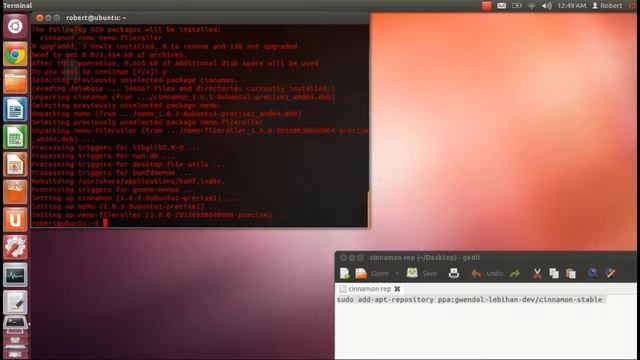Image resolution: width=640 pixels, height=360 pixels.
Task: Open the sound volume indicator menu
Action: coord(547,6)
